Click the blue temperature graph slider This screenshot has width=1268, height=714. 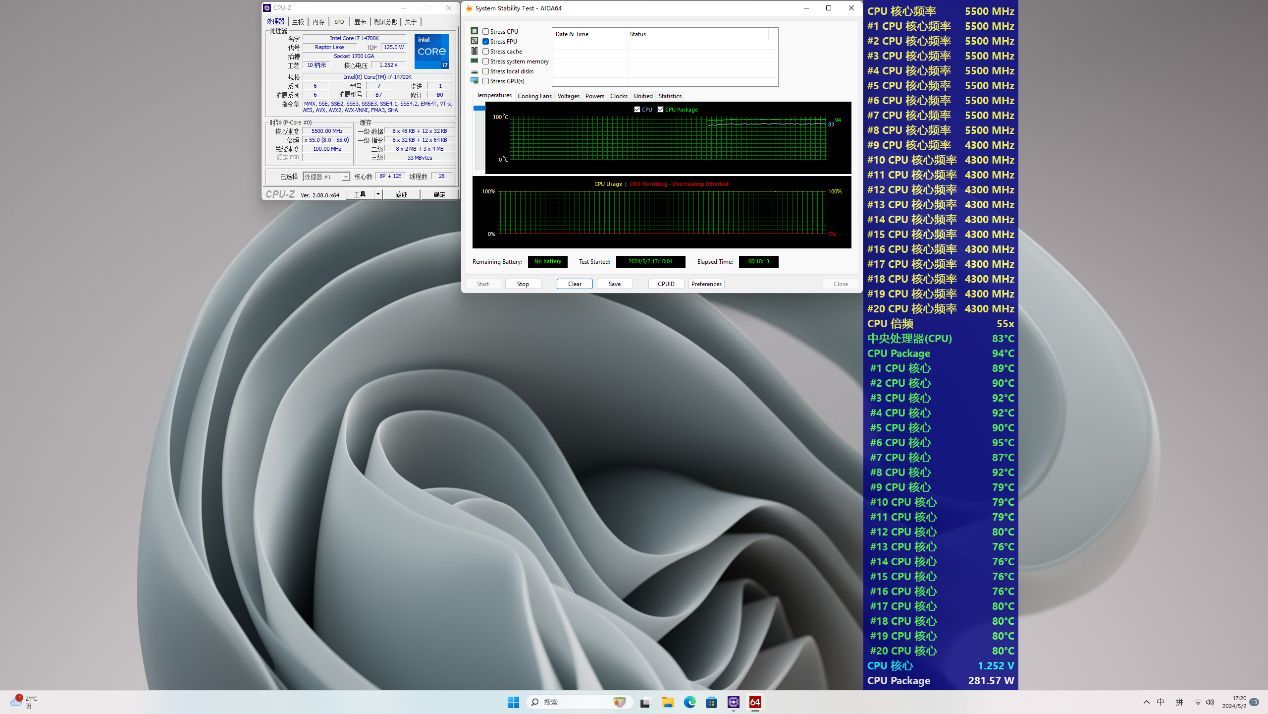point(477,108)
